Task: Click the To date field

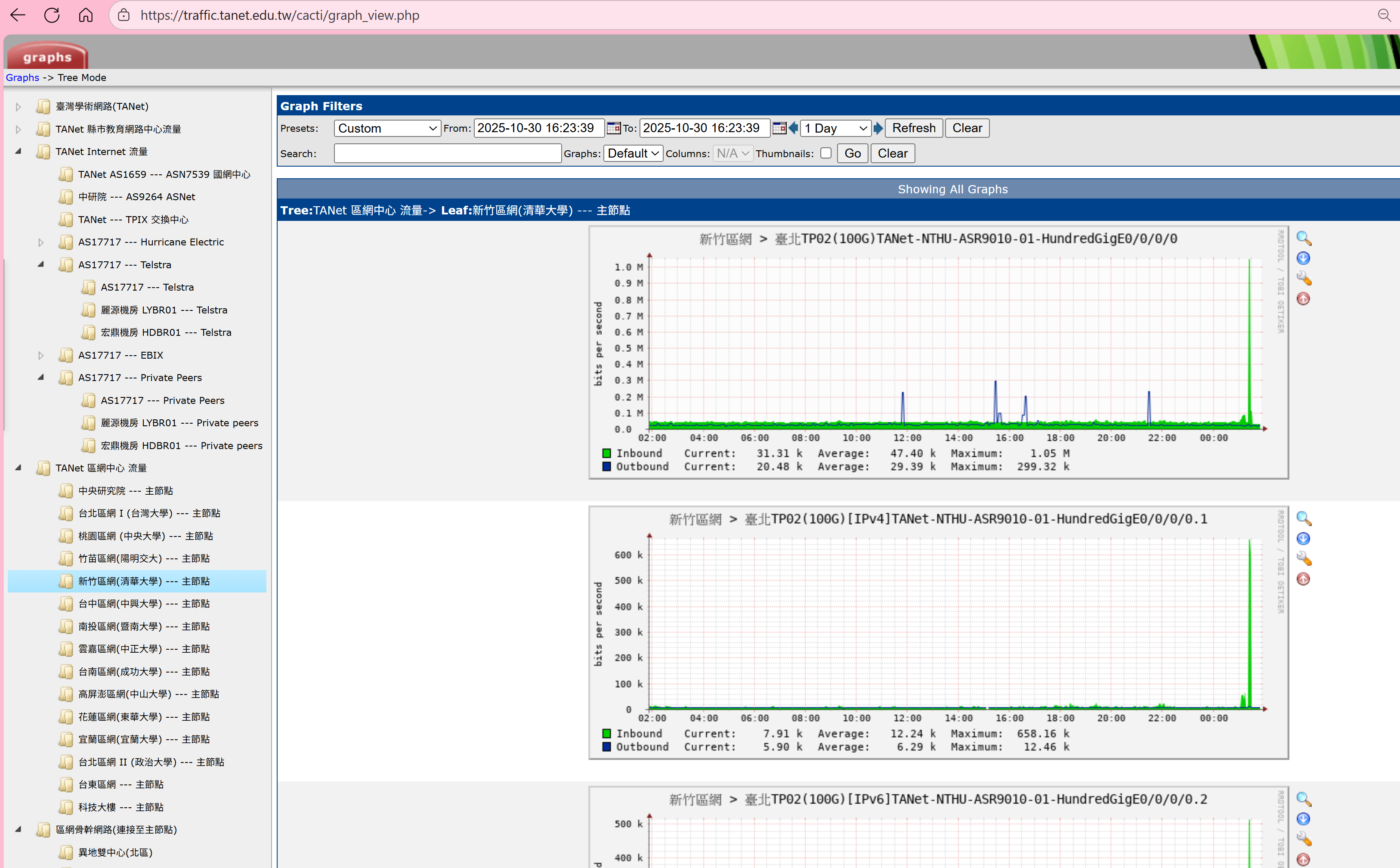Action: (705, 128)
